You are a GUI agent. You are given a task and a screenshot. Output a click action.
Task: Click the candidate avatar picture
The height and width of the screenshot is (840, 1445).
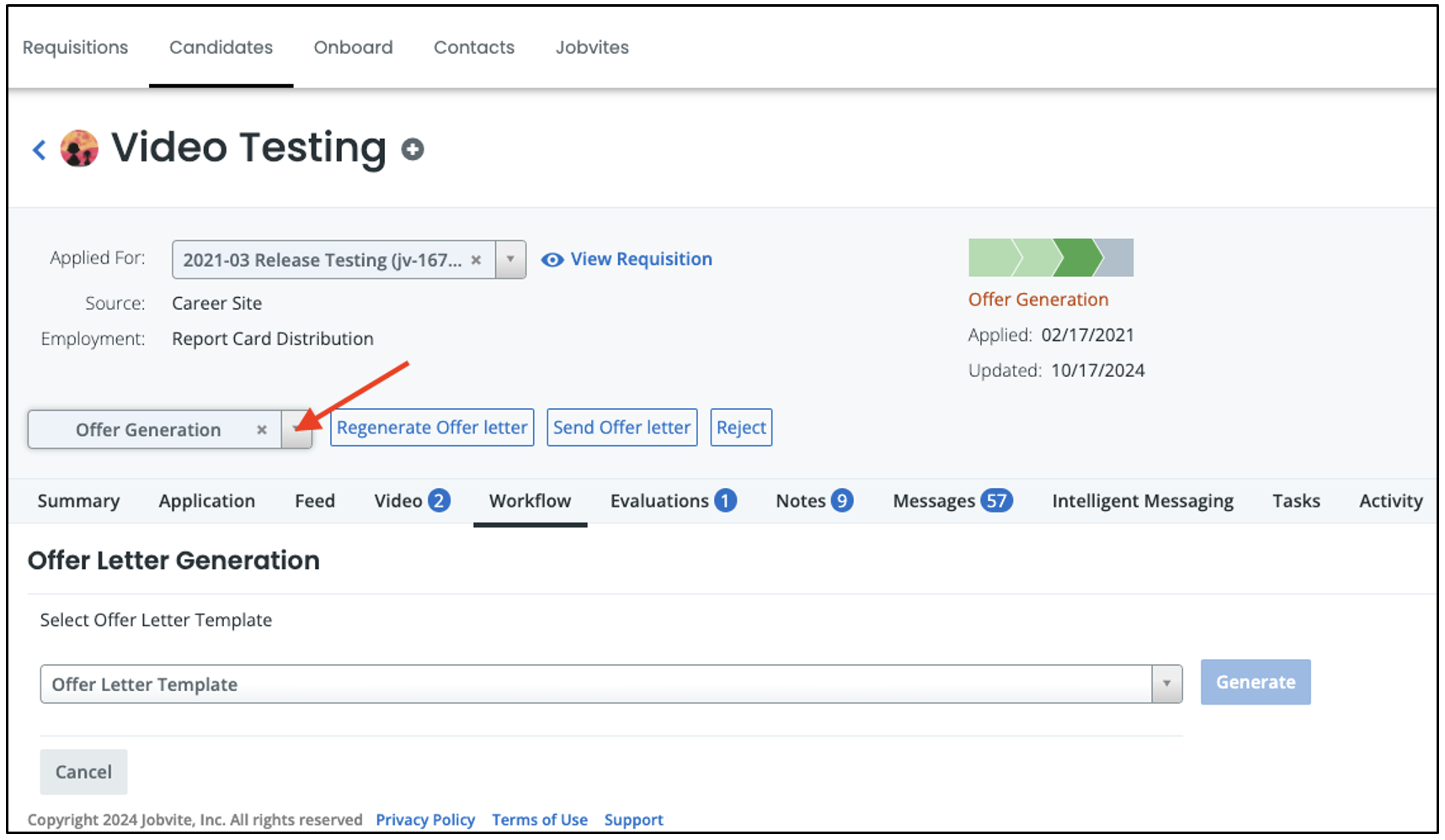79,149
